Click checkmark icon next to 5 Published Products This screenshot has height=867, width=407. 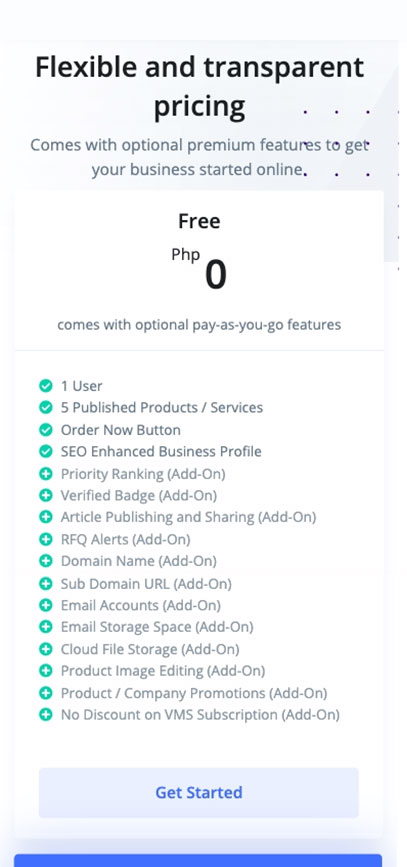coord(45,408)
